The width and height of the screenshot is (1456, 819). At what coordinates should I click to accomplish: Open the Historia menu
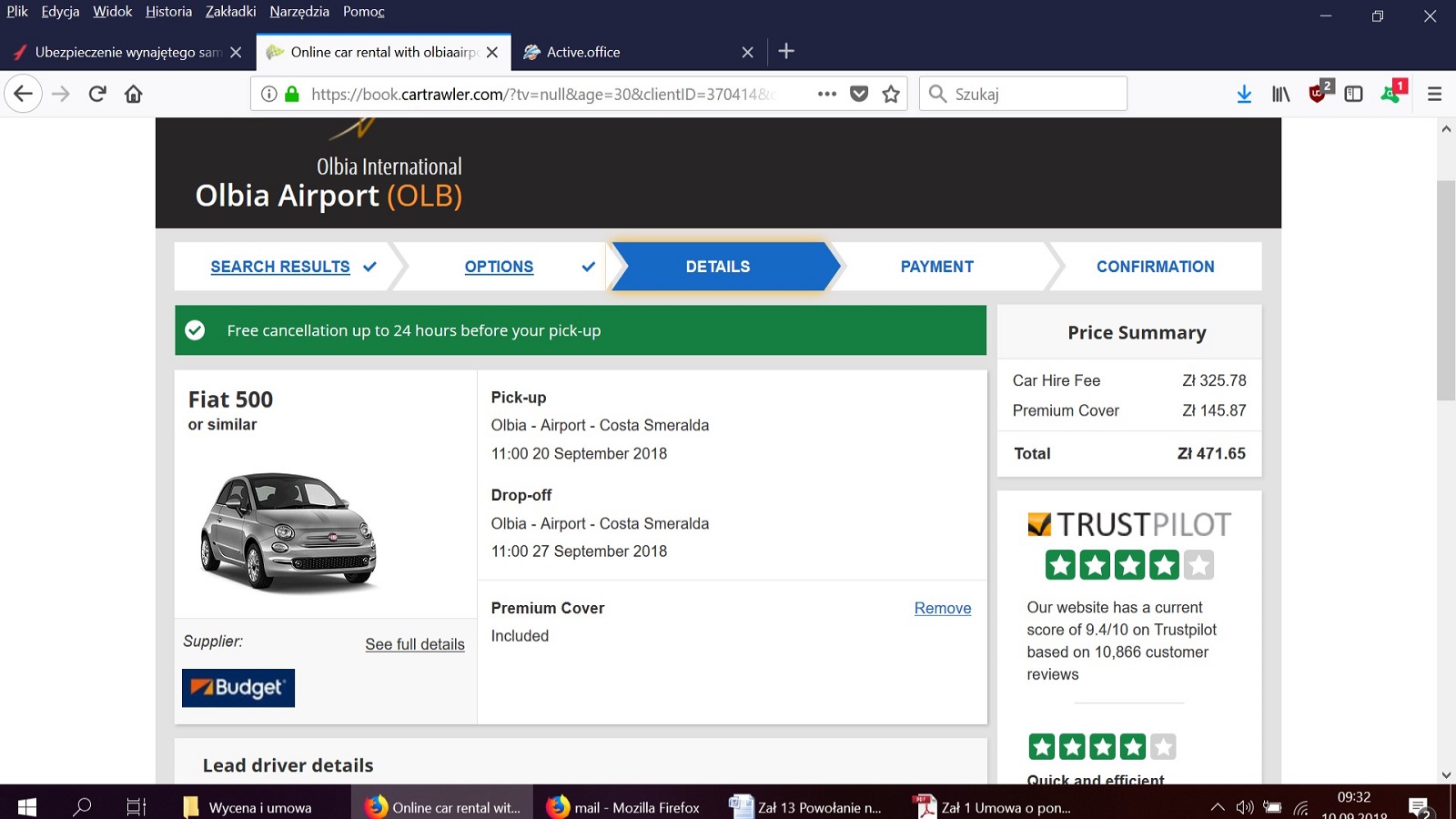coord(168,12)
